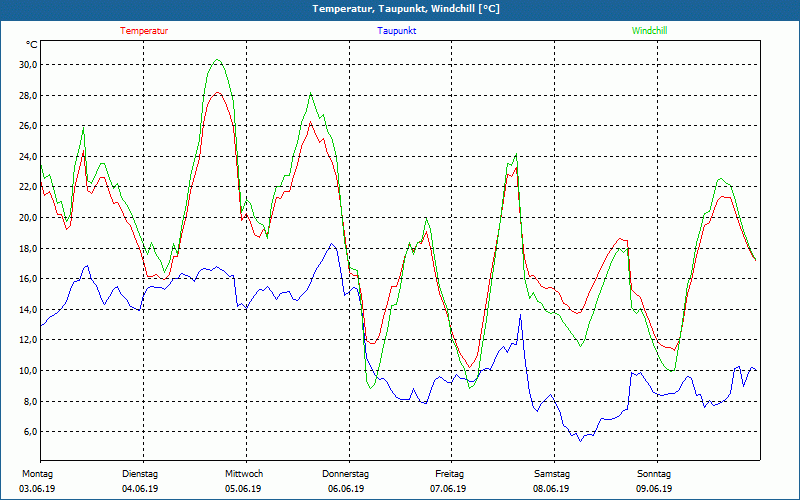Click the 09.06.19 date label
Screen dimensions: 800x500
point(654,489)
